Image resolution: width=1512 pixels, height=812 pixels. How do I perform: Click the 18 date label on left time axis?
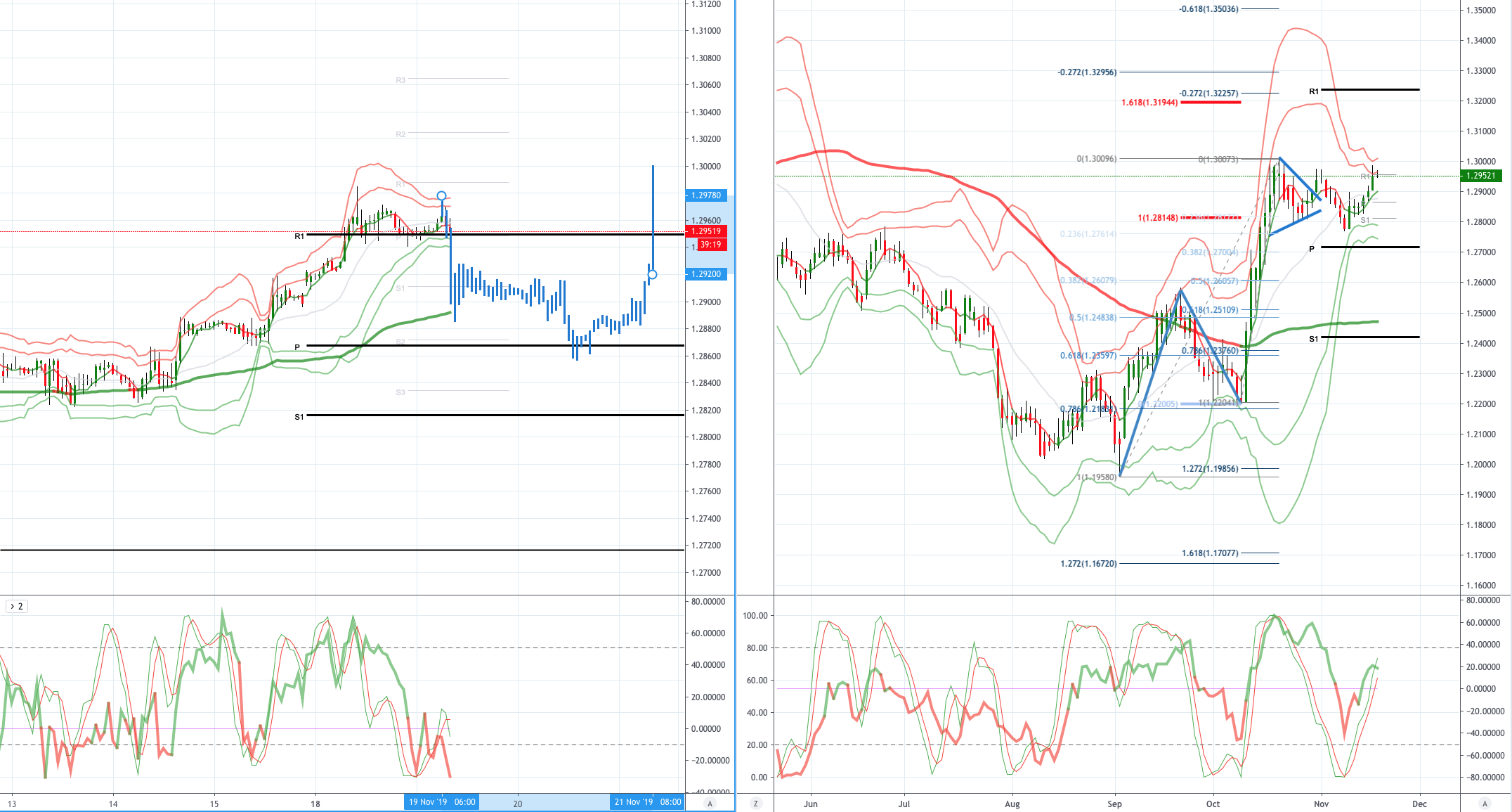point(315,804)
